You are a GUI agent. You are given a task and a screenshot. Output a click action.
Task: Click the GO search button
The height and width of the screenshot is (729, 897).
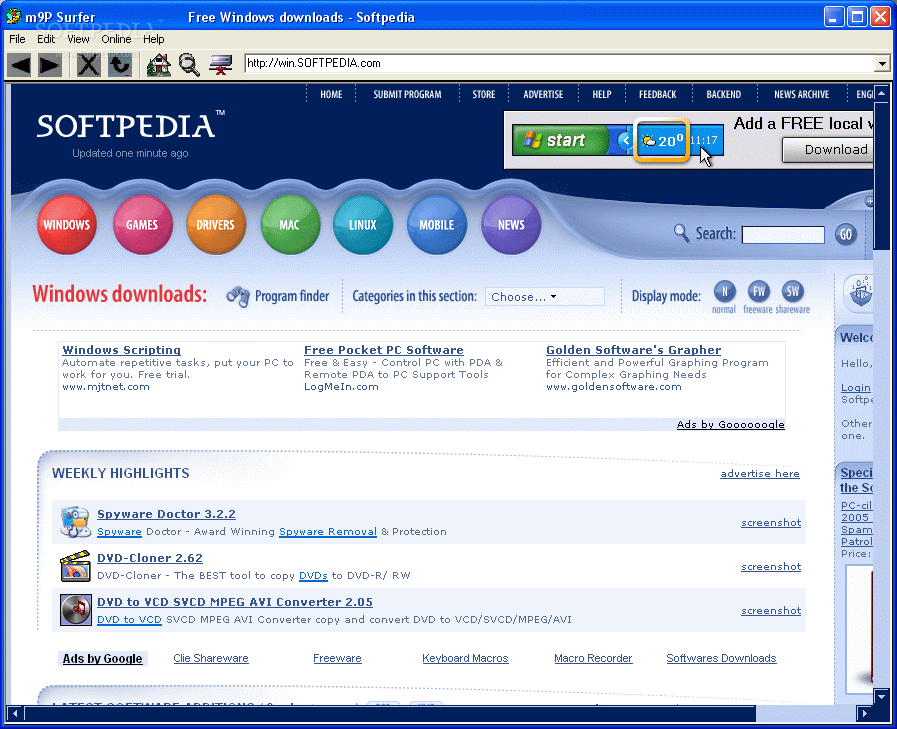click(x=846, y=234)
